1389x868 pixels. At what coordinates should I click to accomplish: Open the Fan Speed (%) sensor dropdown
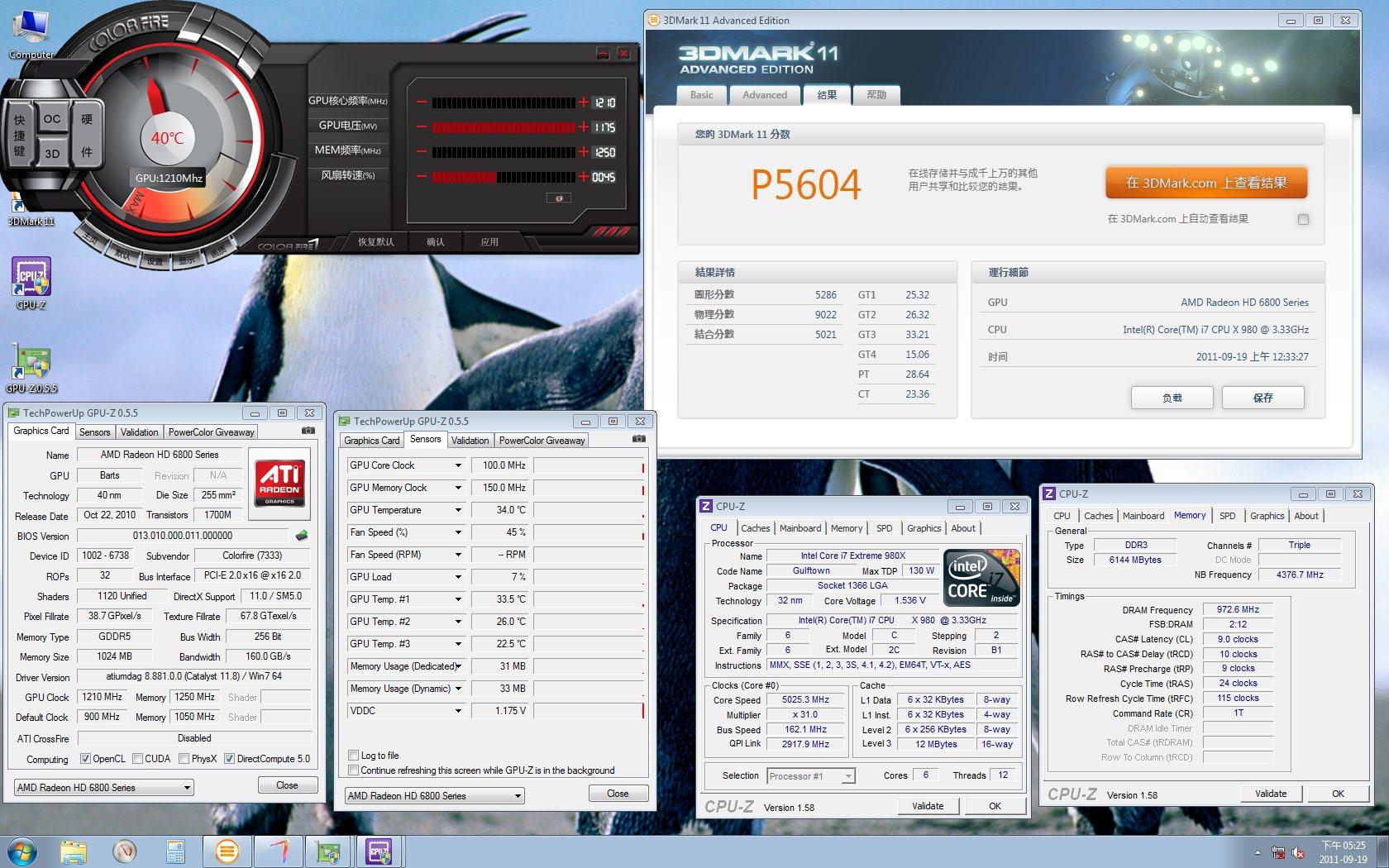pos(458,532)
